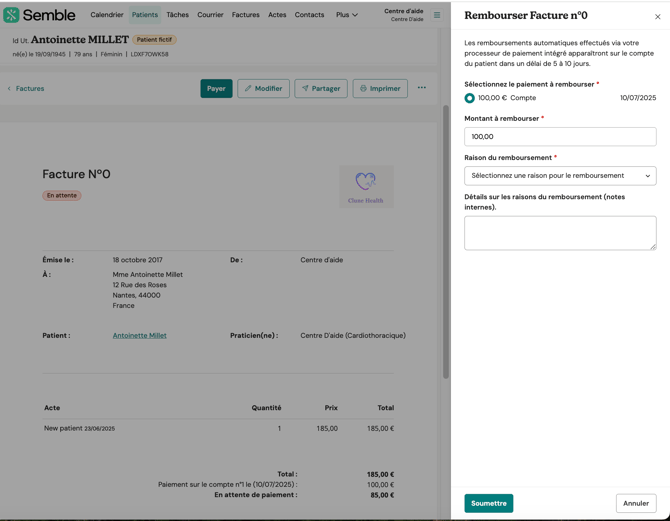670x521 pixels.
Task: Open the Factures navigation item
Action: tap(245, 15)
